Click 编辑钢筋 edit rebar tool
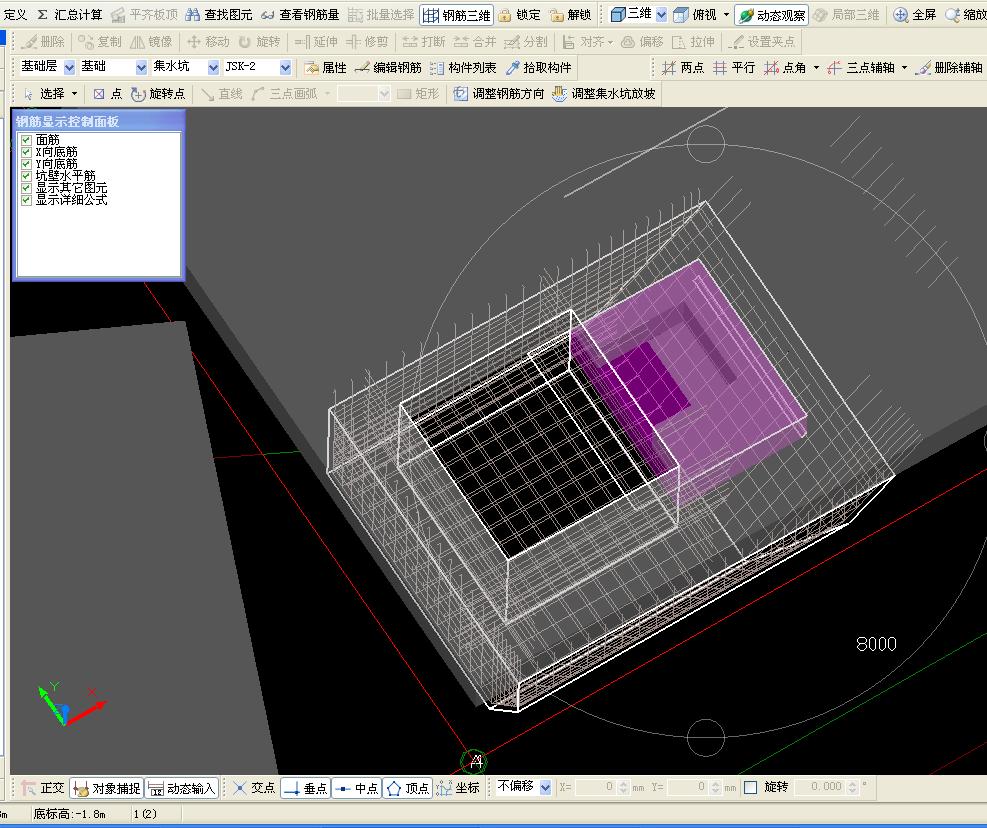The width and height of the screenshot is (987, 828). click(x=388, y=67)
